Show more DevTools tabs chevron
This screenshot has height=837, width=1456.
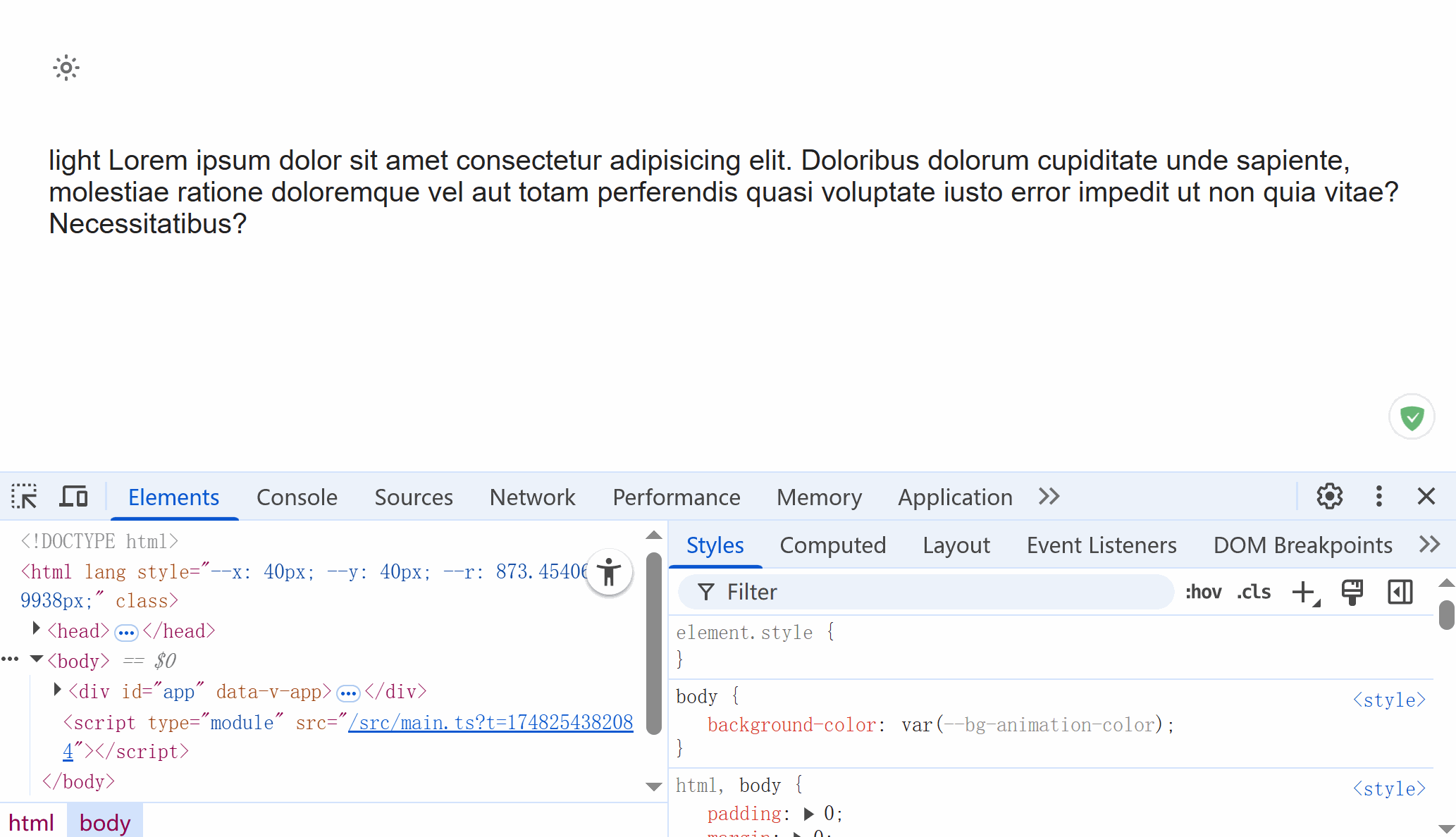(x=1049, y=497)
